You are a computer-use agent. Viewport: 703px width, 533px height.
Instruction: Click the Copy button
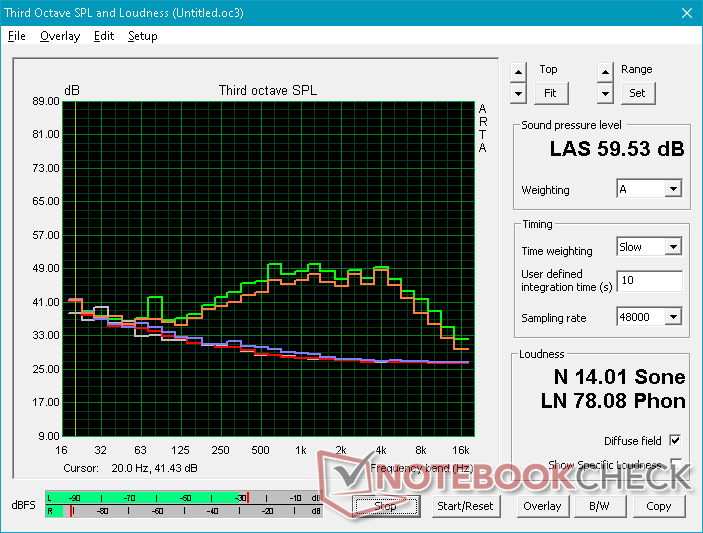pyautogui.click(x=659, y=506)
